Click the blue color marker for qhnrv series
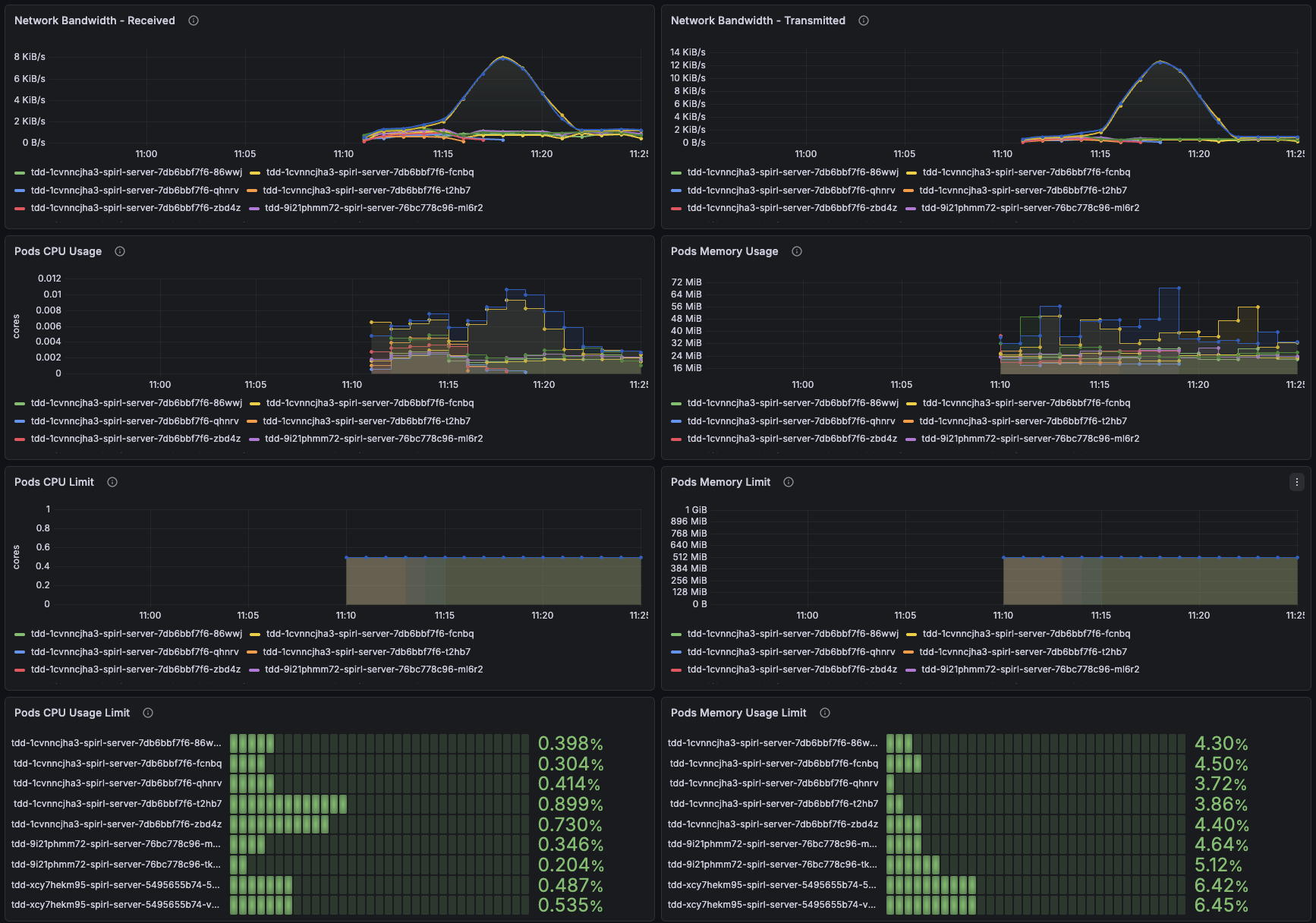This screenshot has width=1316, height=923. [x=20, y=191]
